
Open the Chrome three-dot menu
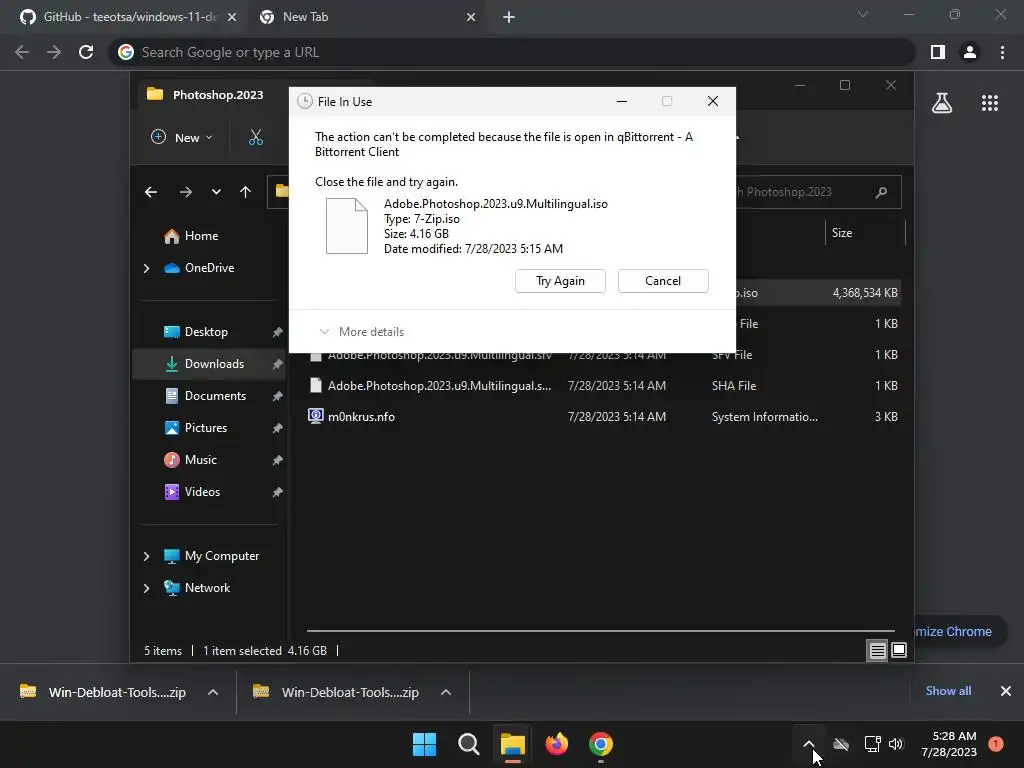pyautogui.click(x=1002, y=52)
